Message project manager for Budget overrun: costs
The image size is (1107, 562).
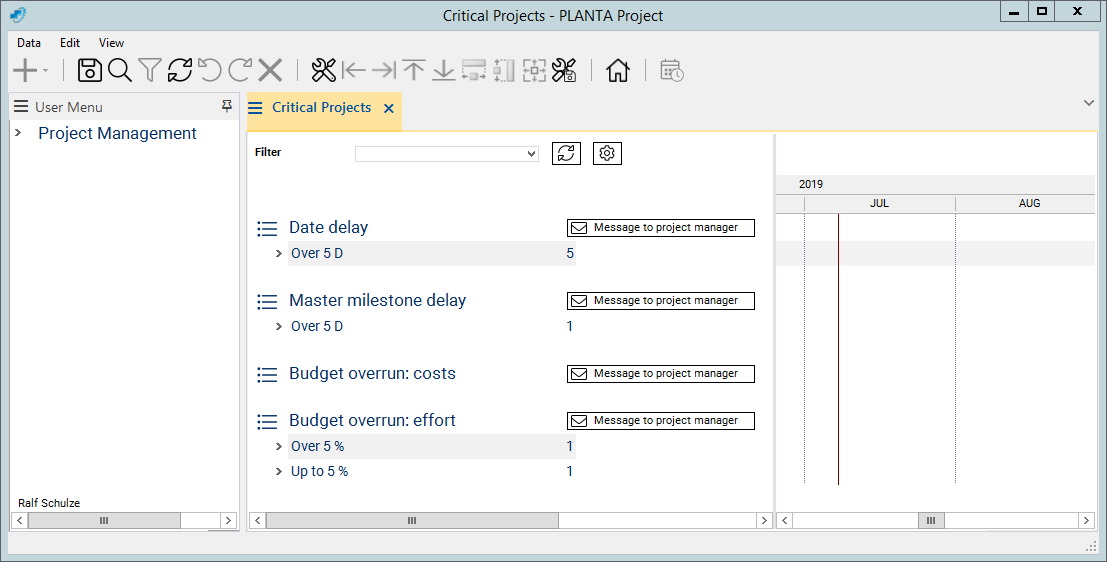pos(661,374)
